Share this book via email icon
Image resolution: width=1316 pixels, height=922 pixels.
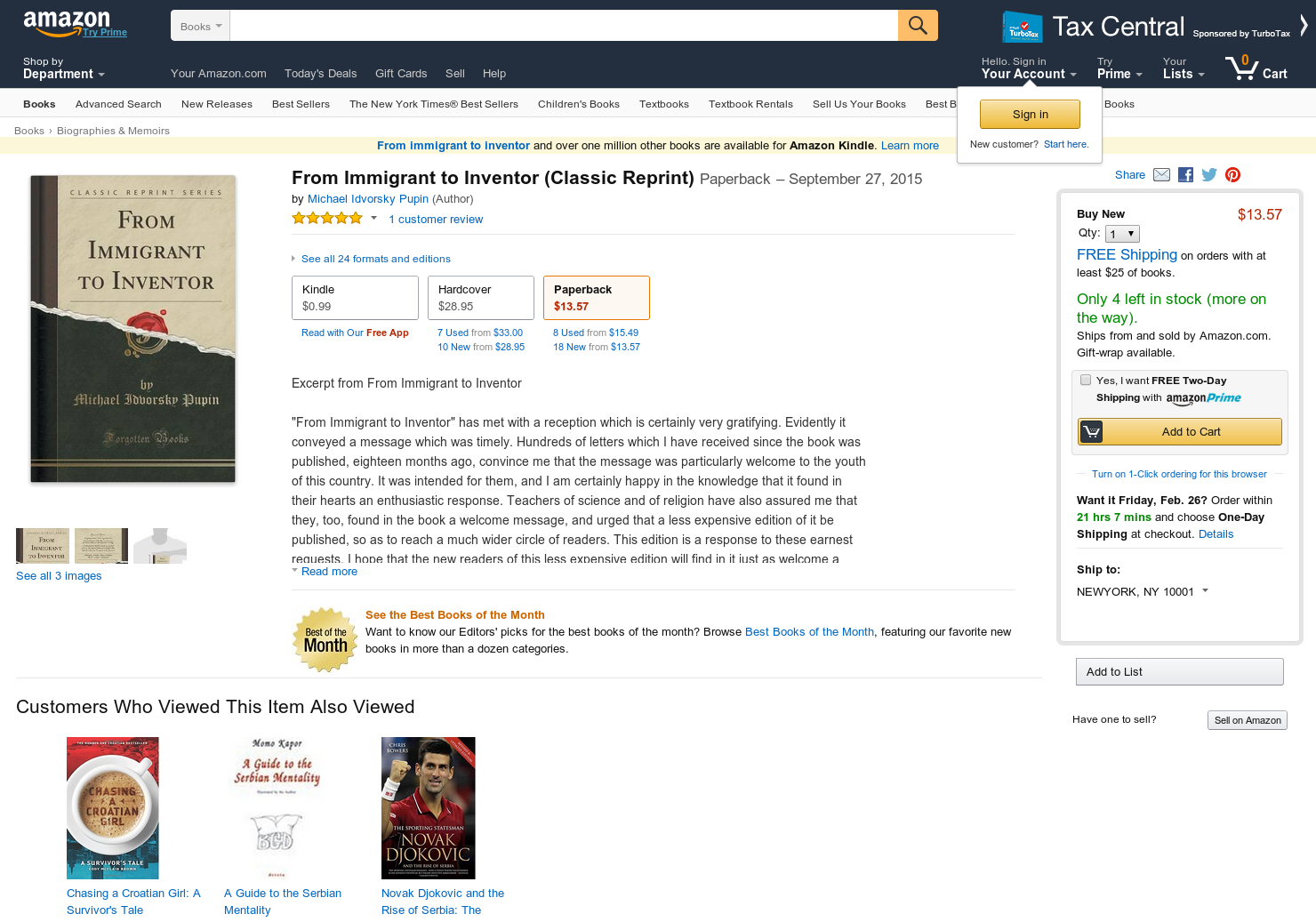click(x=1161, y=175)
